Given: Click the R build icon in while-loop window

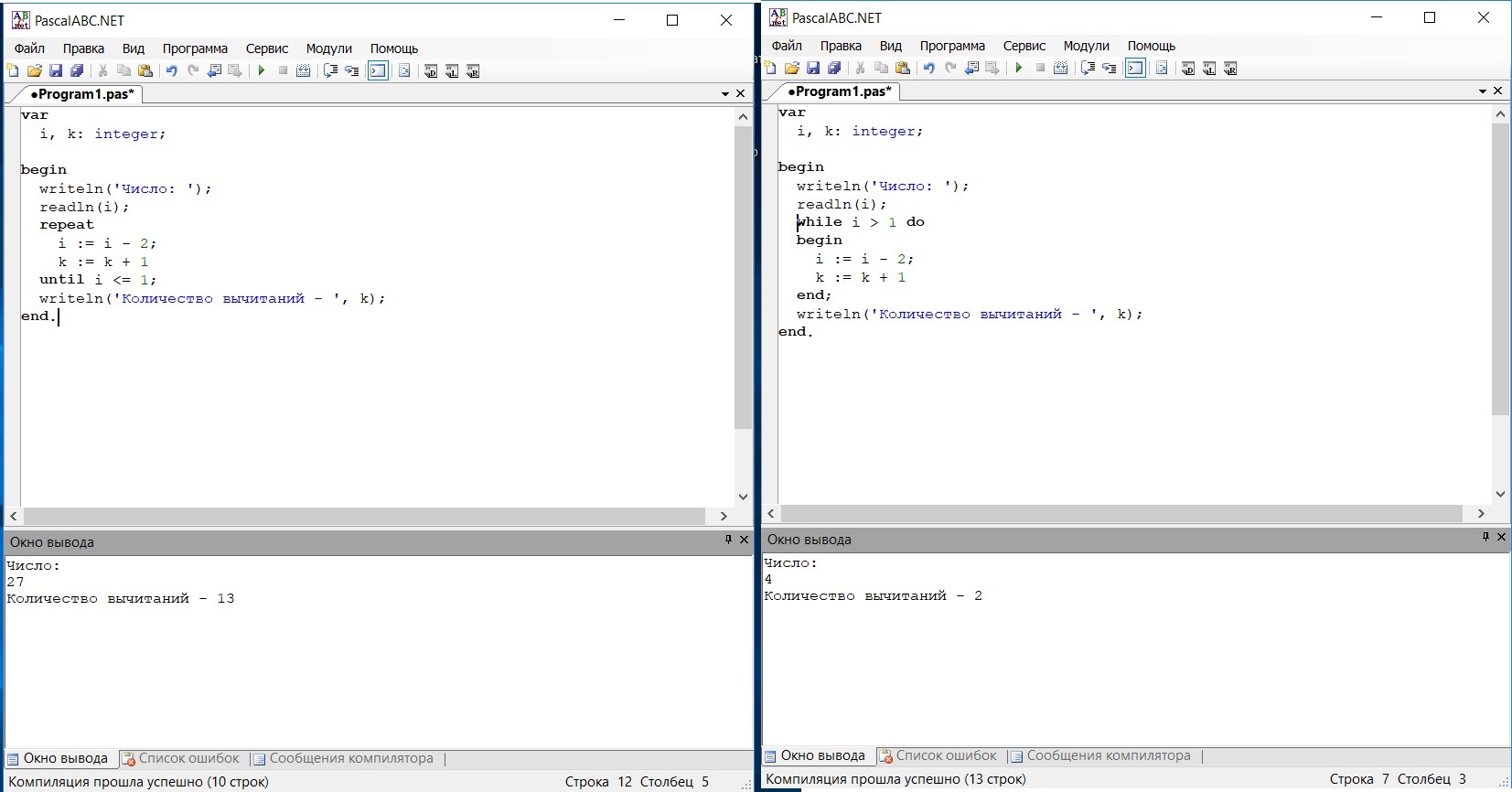Looking at the screenshot, I should coord(1230,68).
